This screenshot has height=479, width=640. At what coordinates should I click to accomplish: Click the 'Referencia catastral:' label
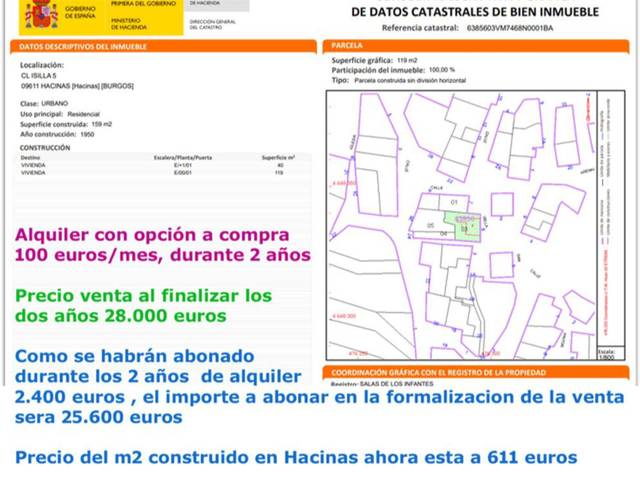pos(420,28)
